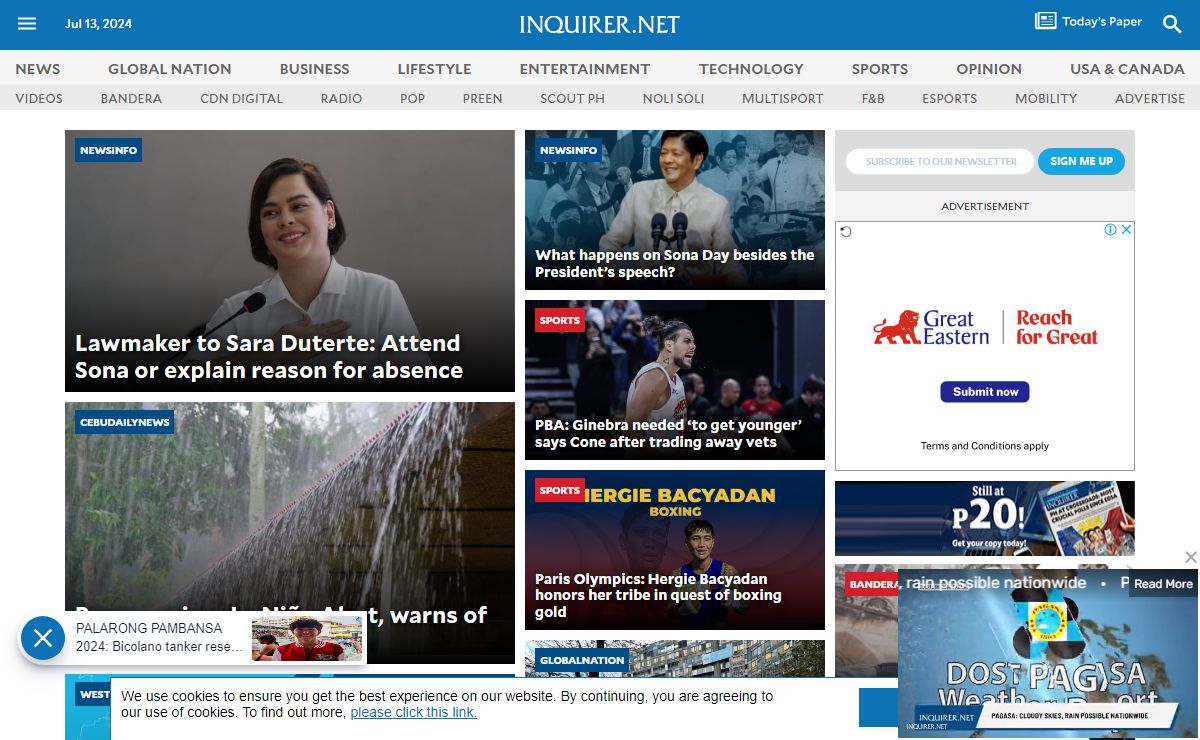Close the floating weather video
1200x740 pixels.
(1190, 557)
